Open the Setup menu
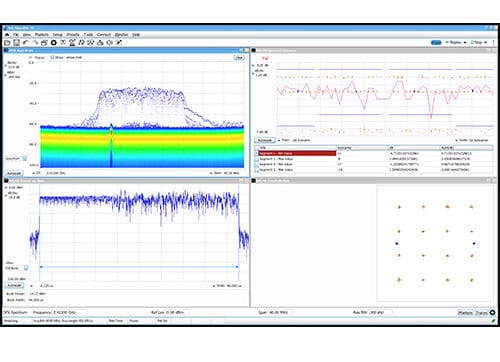Image resolution: width=500 pixels, height=362 pixels. (x=58, y=35)
